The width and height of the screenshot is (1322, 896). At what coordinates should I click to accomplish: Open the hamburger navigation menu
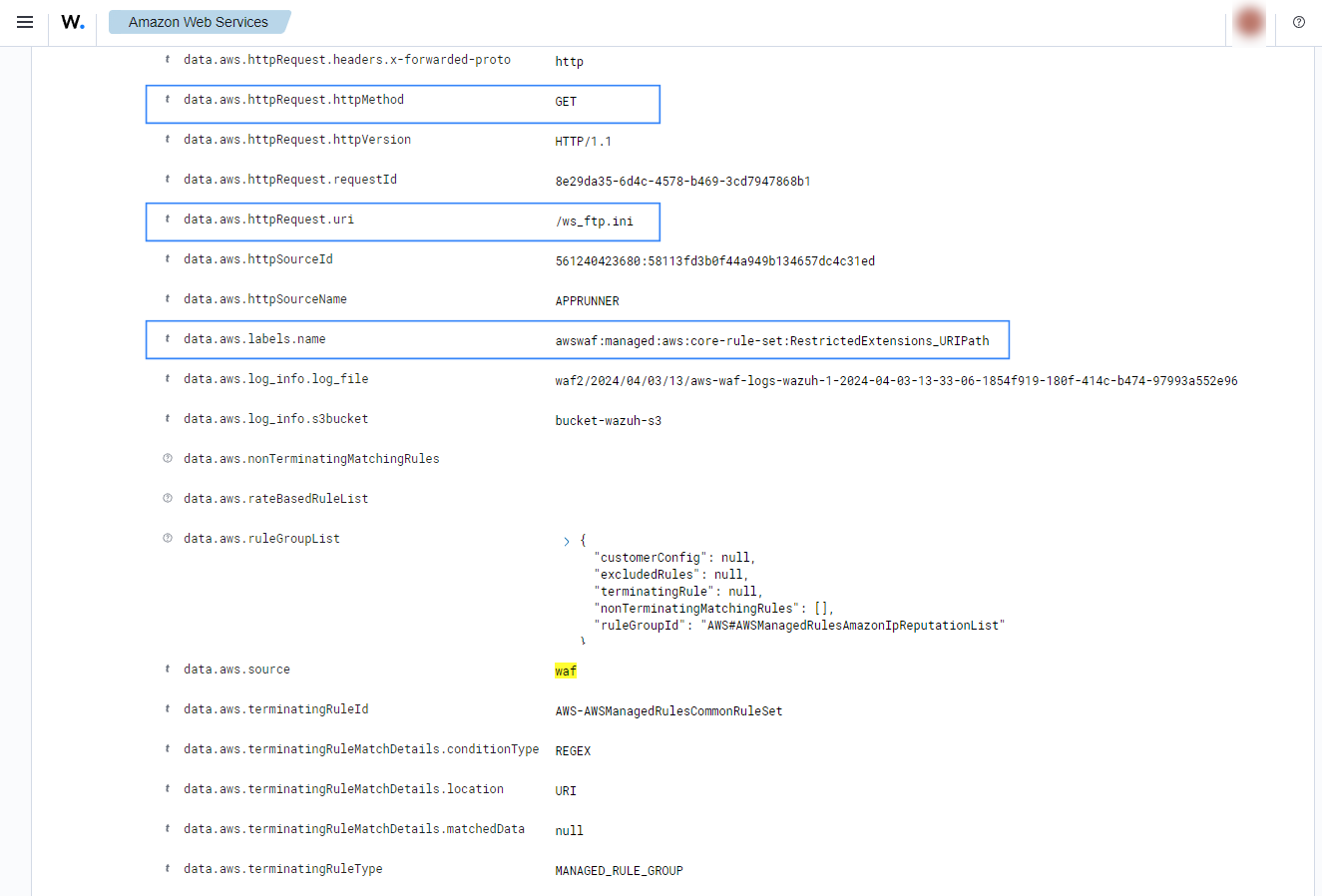(25, 22)
